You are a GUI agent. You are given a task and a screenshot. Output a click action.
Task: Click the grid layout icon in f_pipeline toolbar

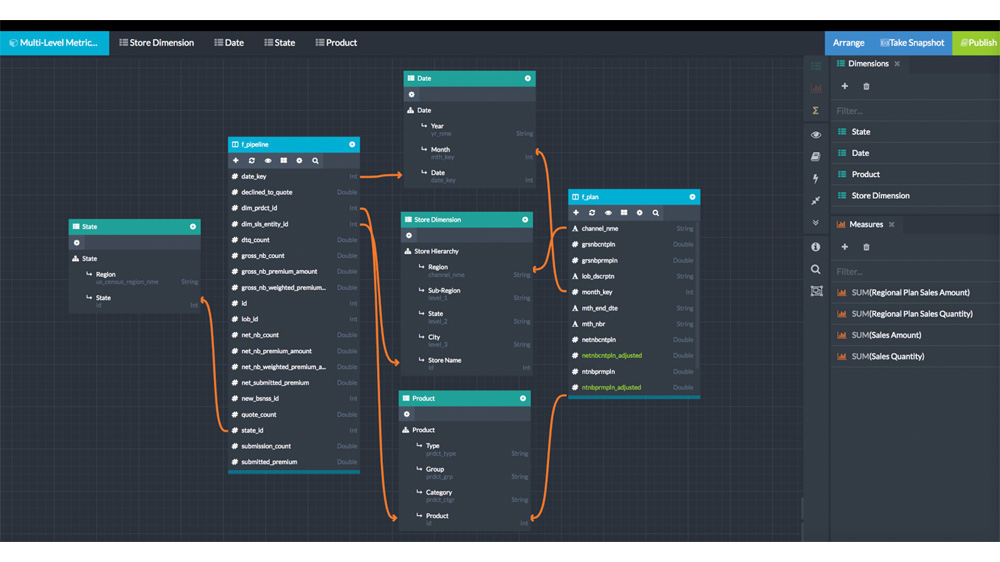(284, 160)
